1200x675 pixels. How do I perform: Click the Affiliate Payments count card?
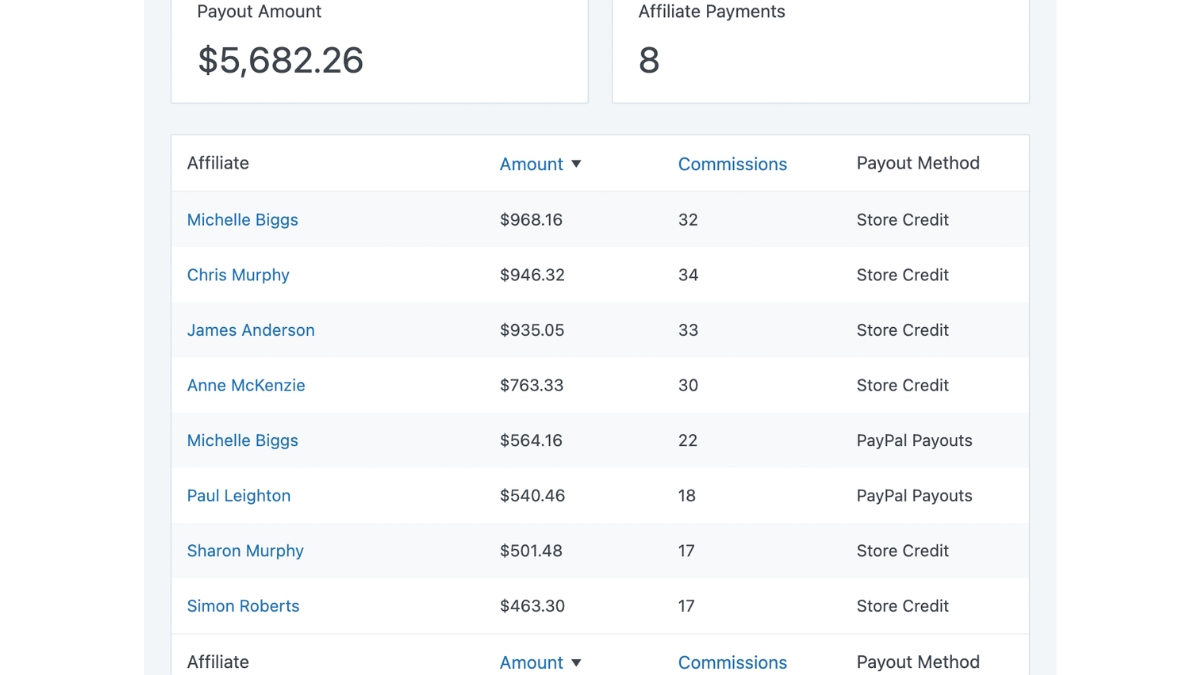[820, 50]
